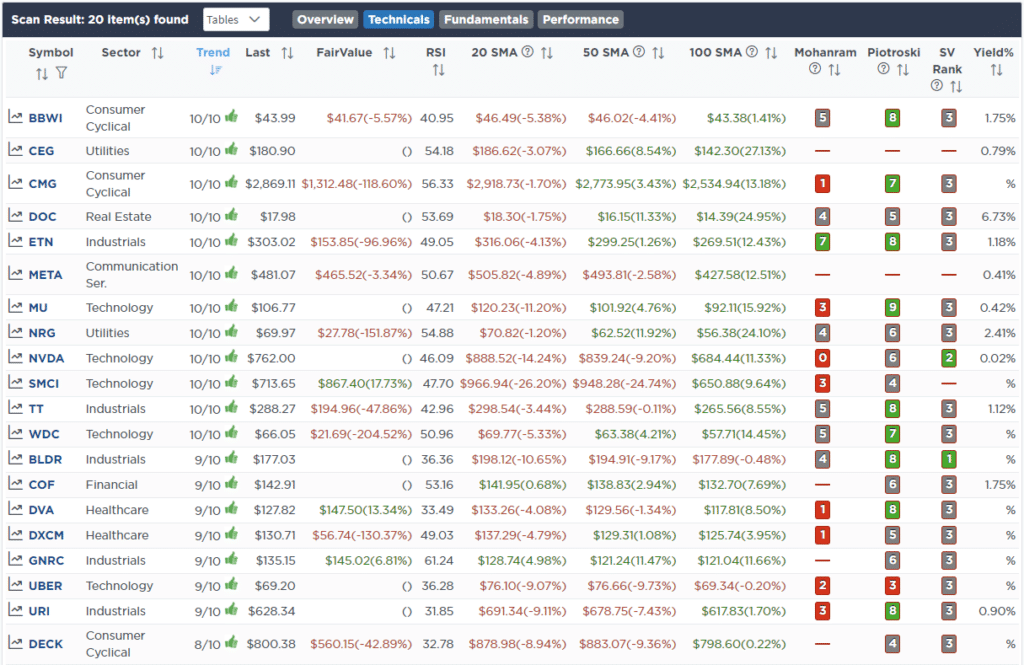
Task: Open the WDC symbol link
Action: pos(44,434)
